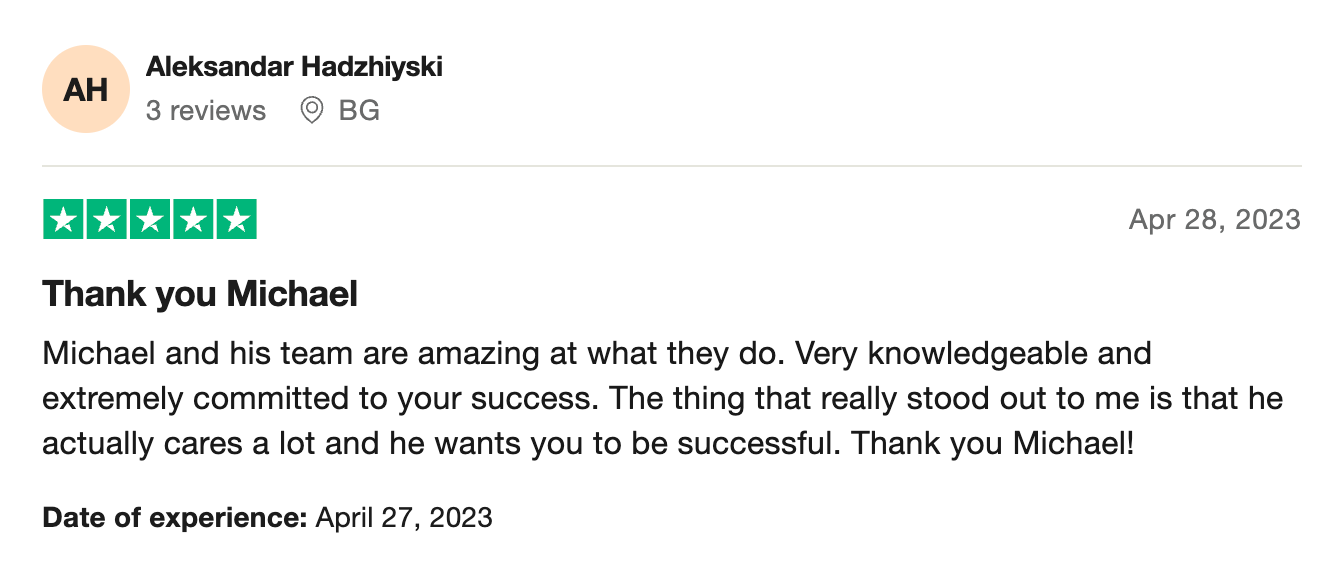The image size is (1344, 564).
Task: Click the horizontal divider below the reviewer info
Action: point(672,166)
